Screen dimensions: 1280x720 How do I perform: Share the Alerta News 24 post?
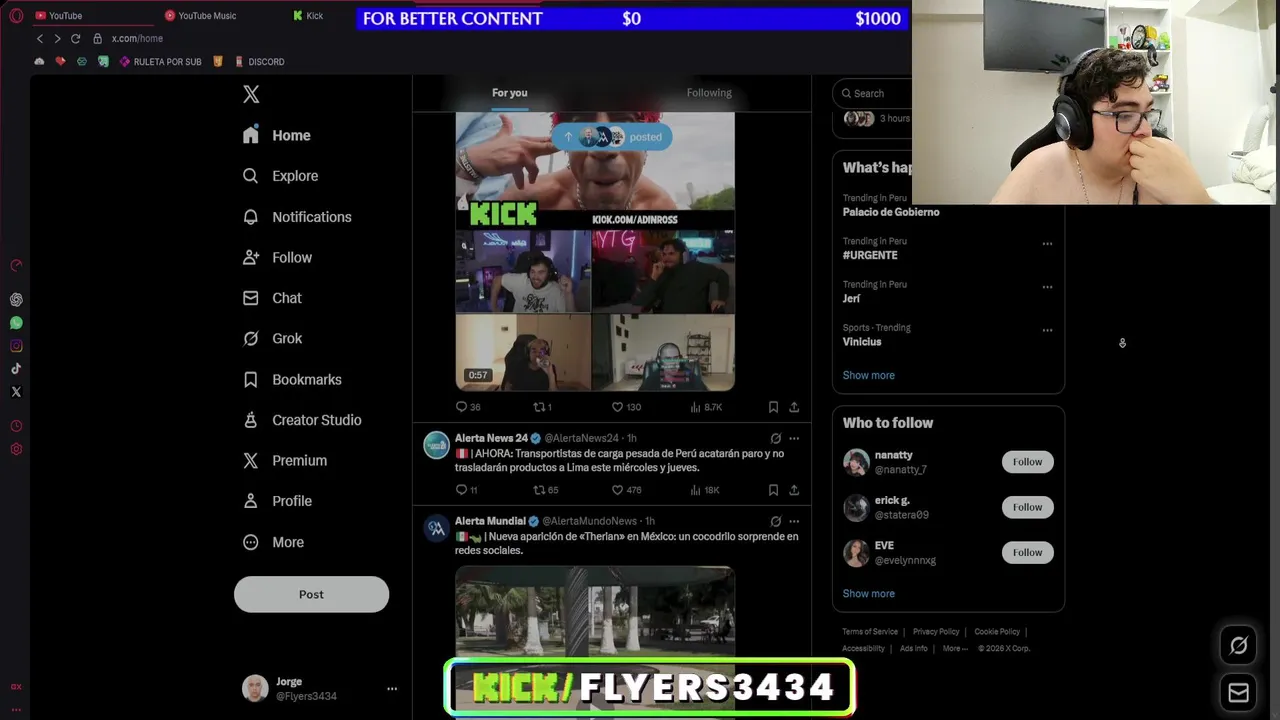[794, 490]
